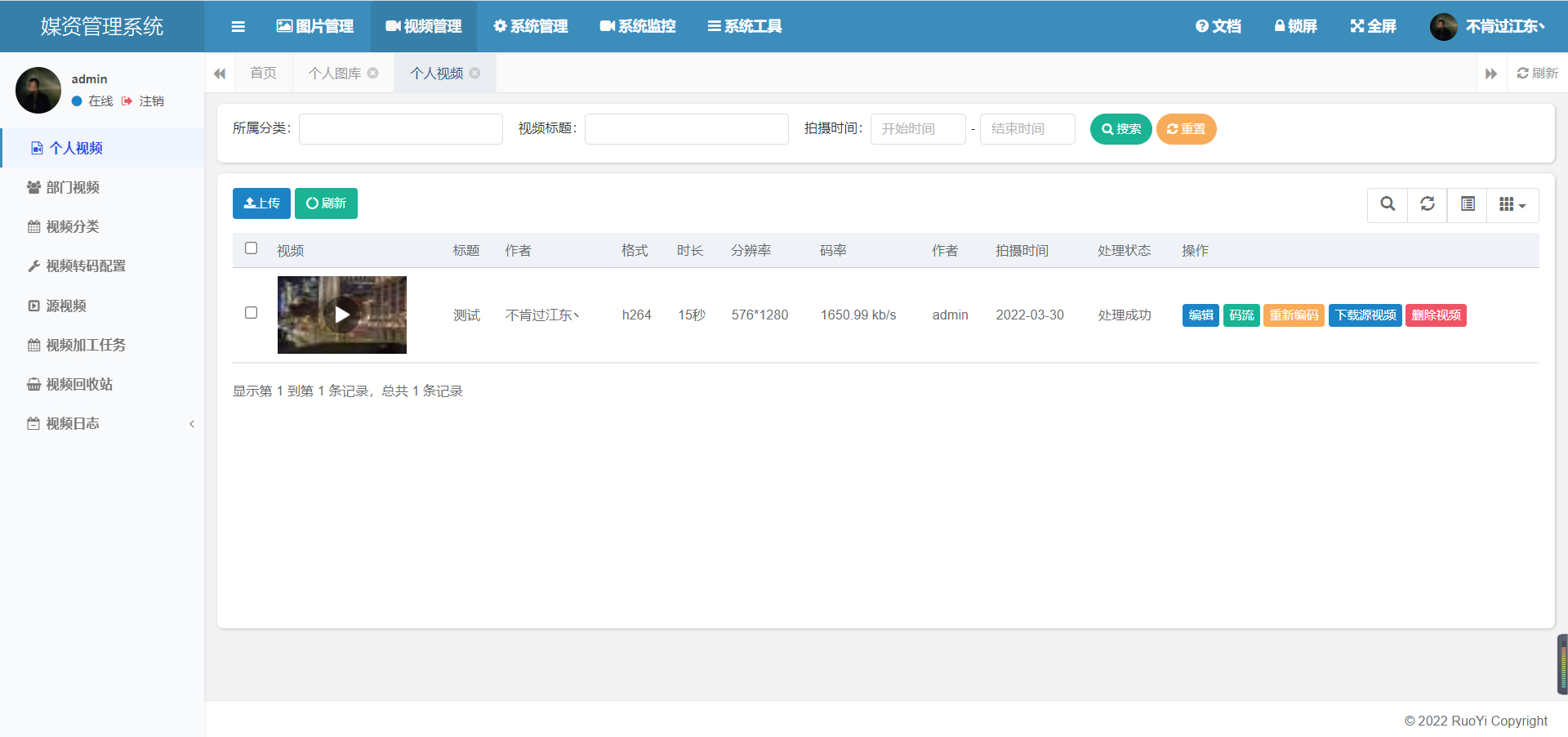This screenshot has width=1568, height=737.
Task: Open the 系统管理 top menu
Action: click(x=531, y=26)
